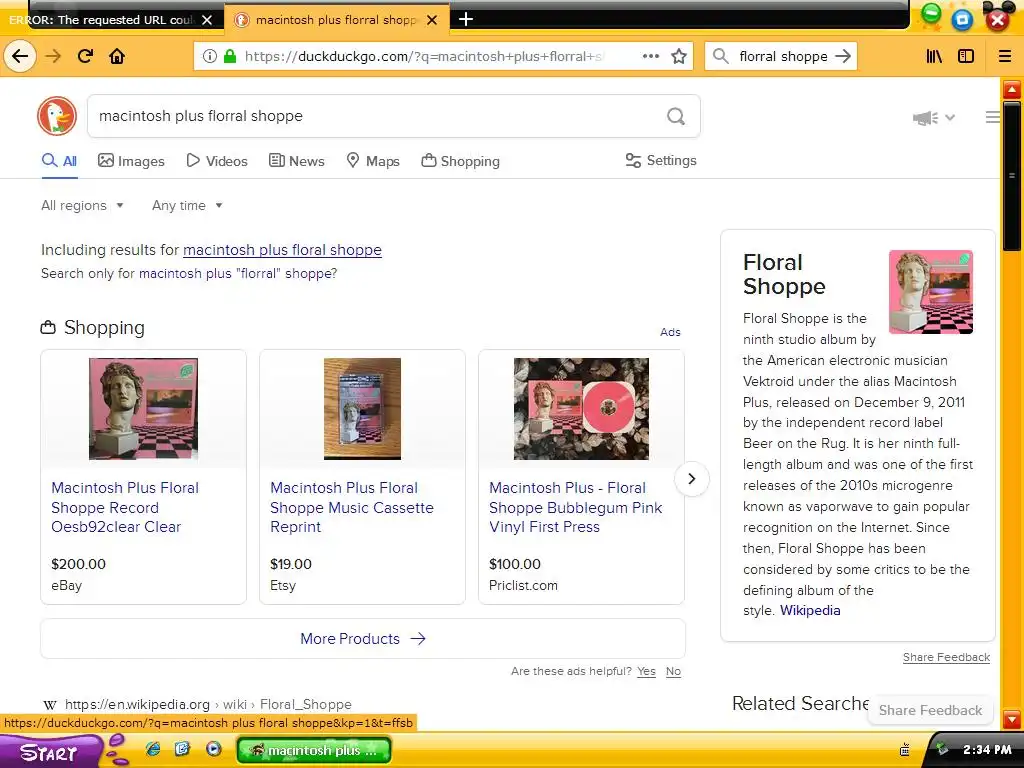Launch Internet Explorer from quick launch
The width and height of the screenshot is (1024, 768).
point(153,749)
